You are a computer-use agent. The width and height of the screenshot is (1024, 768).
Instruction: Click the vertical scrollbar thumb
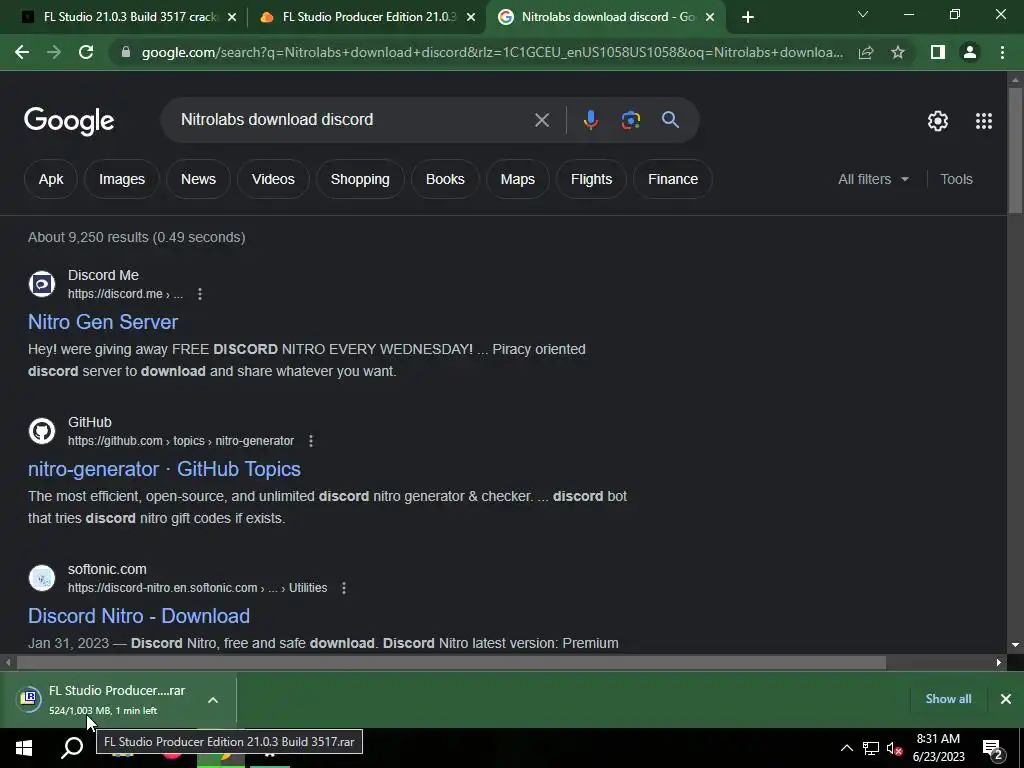tap(1015, 150)
